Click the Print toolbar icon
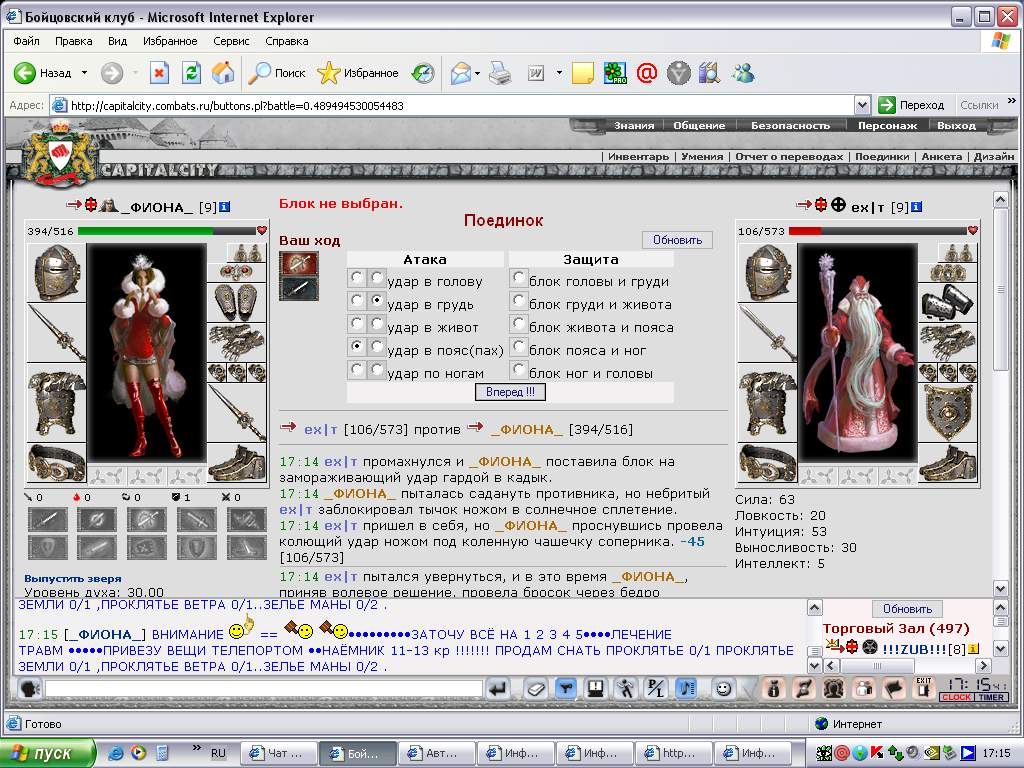The width and height of the screenshot is (1024, 768). point(500,73)
